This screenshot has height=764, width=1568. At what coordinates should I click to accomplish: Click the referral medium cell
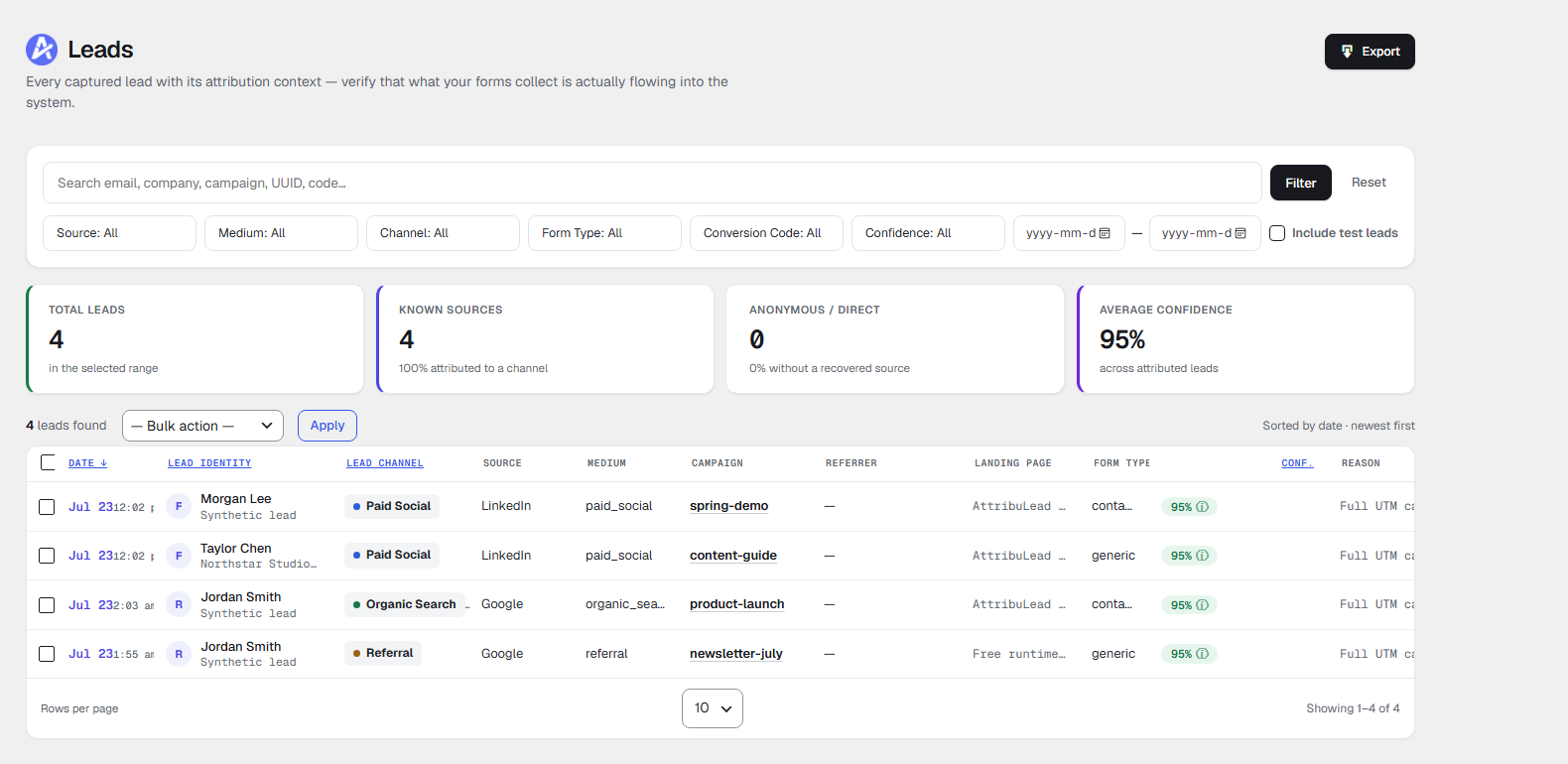(x=606, y=654)
